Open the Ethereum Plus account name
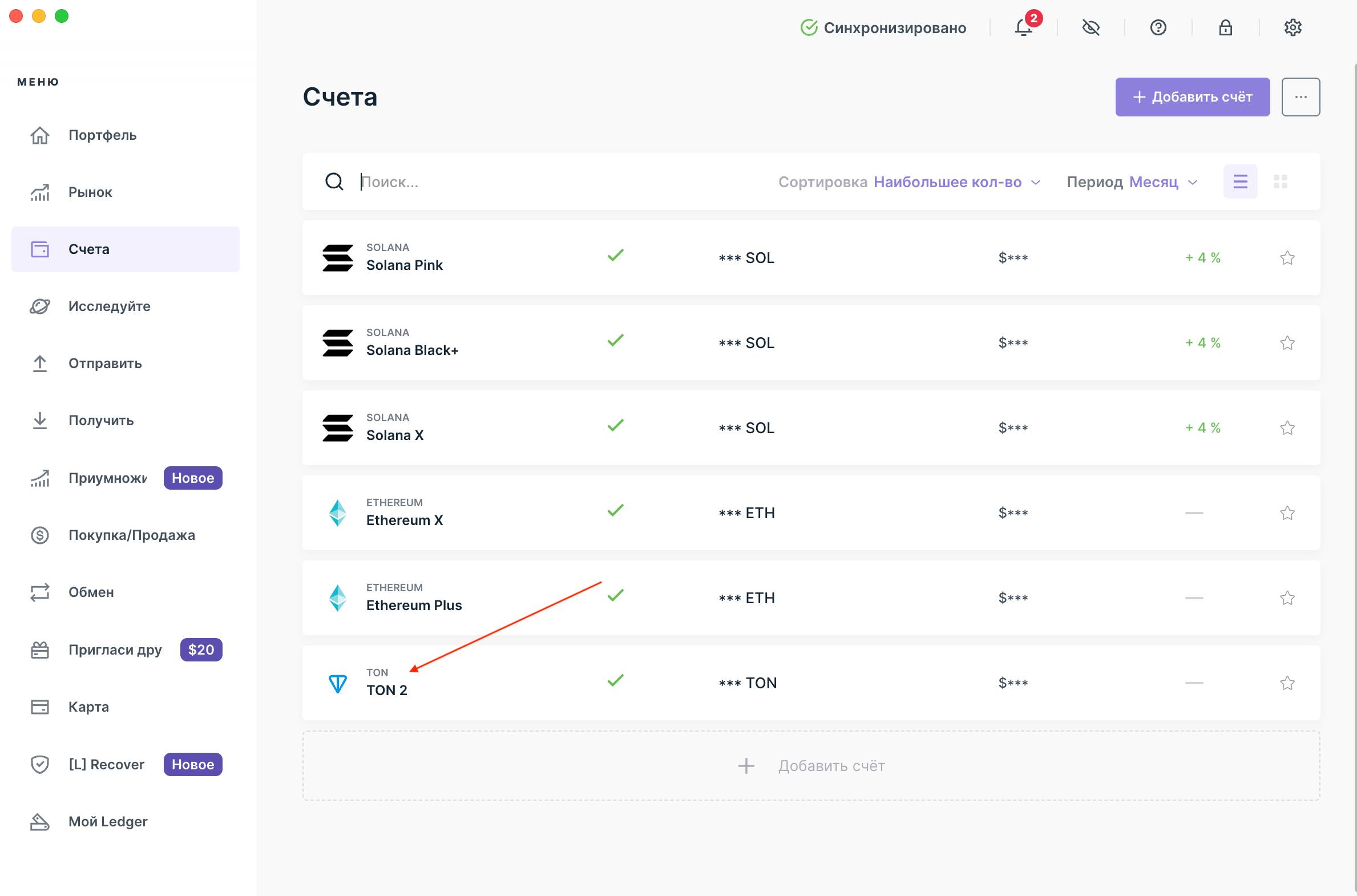This screenshot has width=1357, height=896. pyautogui.click(x=414, y=606)
